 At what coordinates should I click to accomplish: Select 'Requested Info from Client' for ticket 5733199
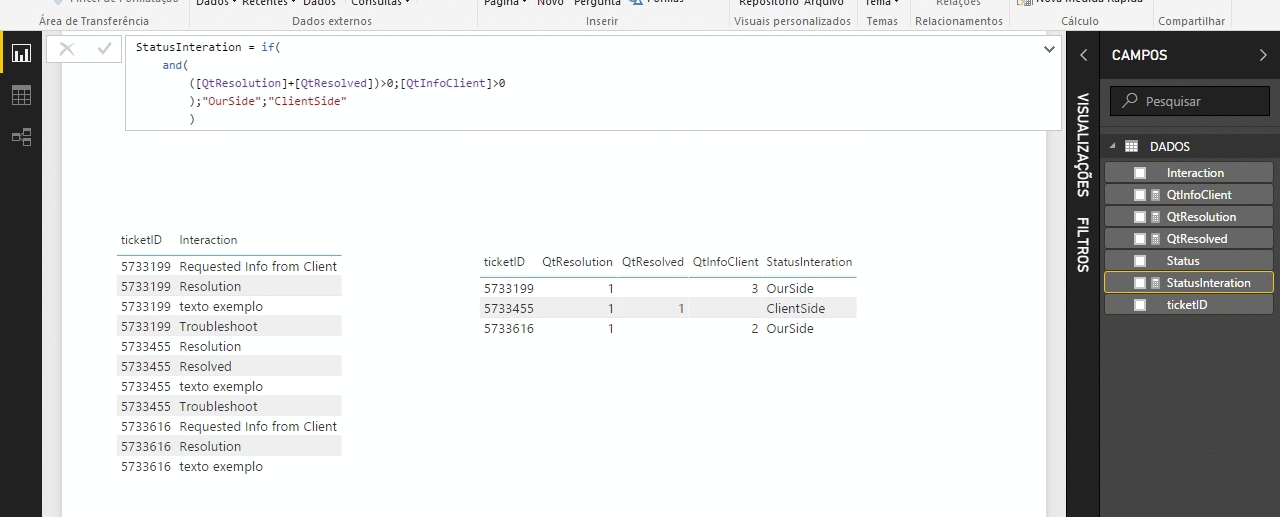(x=258, y=267)
